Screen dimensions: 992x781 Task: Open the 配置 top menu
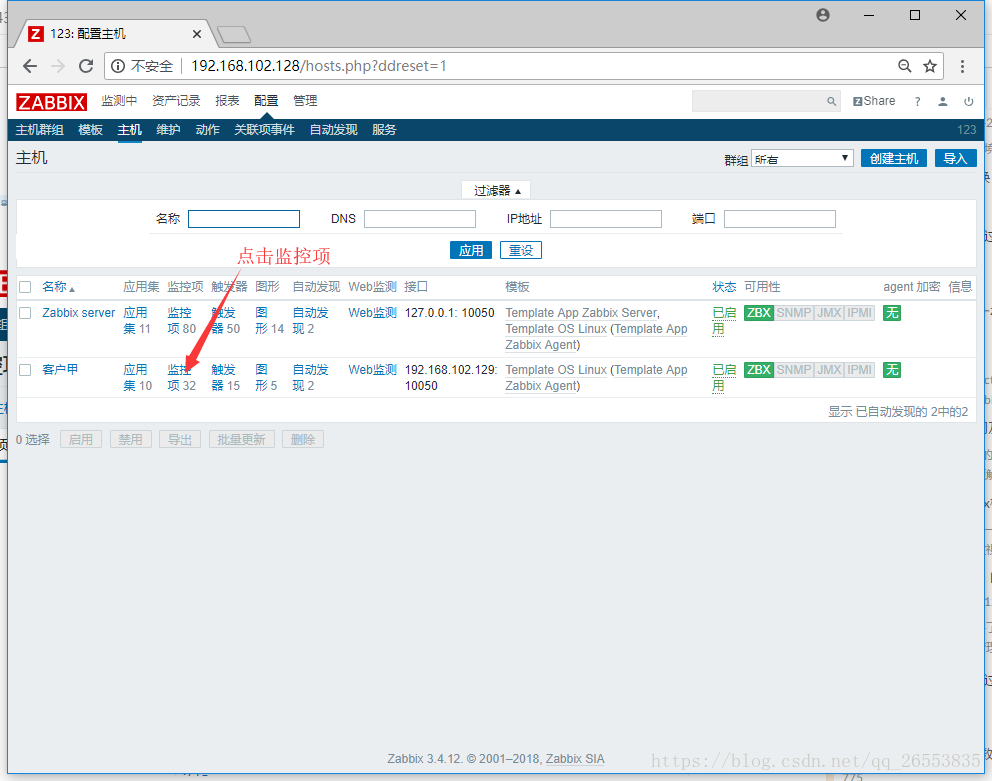(x=266, y=101)
